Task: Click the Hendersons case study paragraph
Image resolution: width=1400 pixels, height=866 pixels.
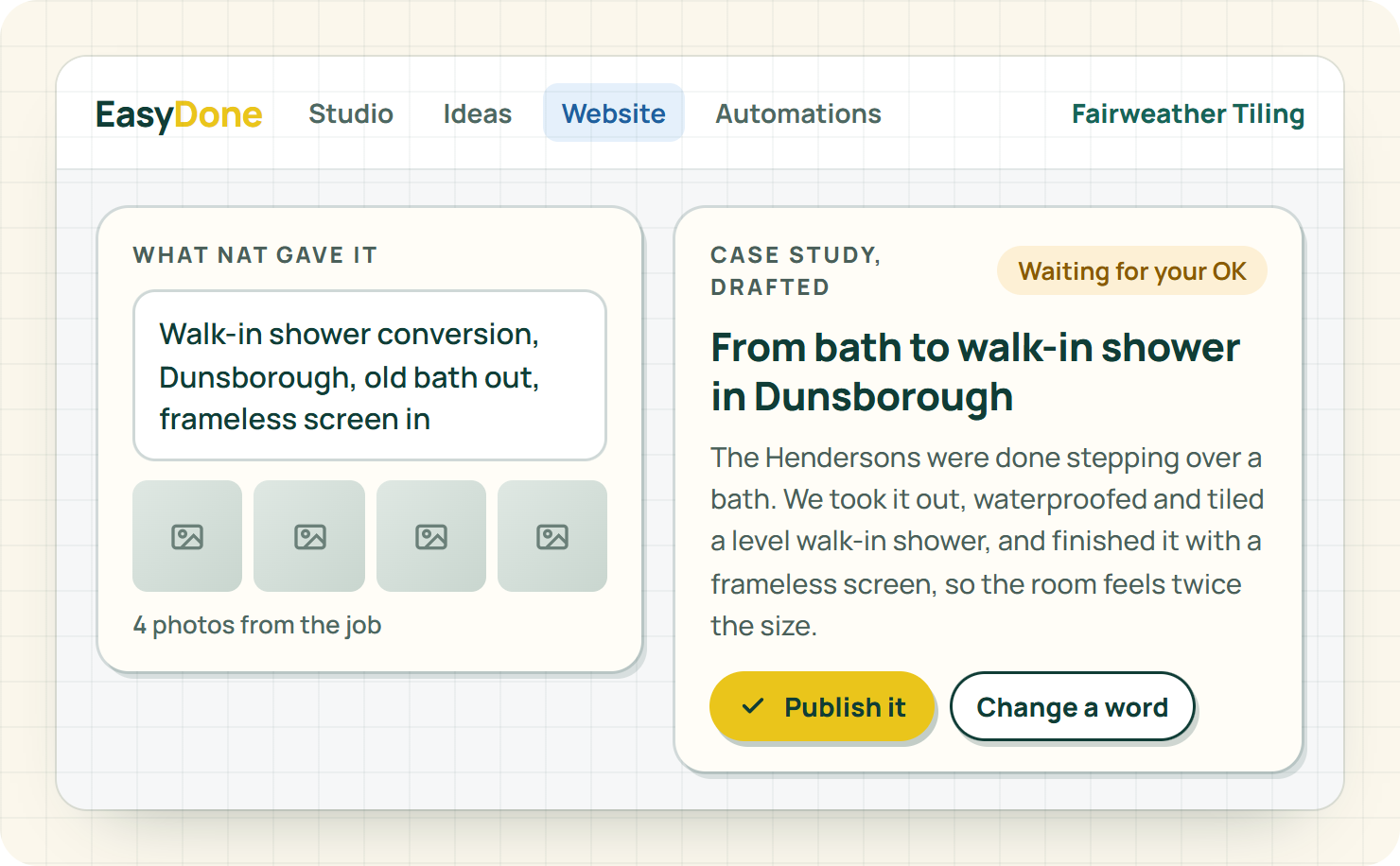Action: pyautogui.click(x=988, y=542)
